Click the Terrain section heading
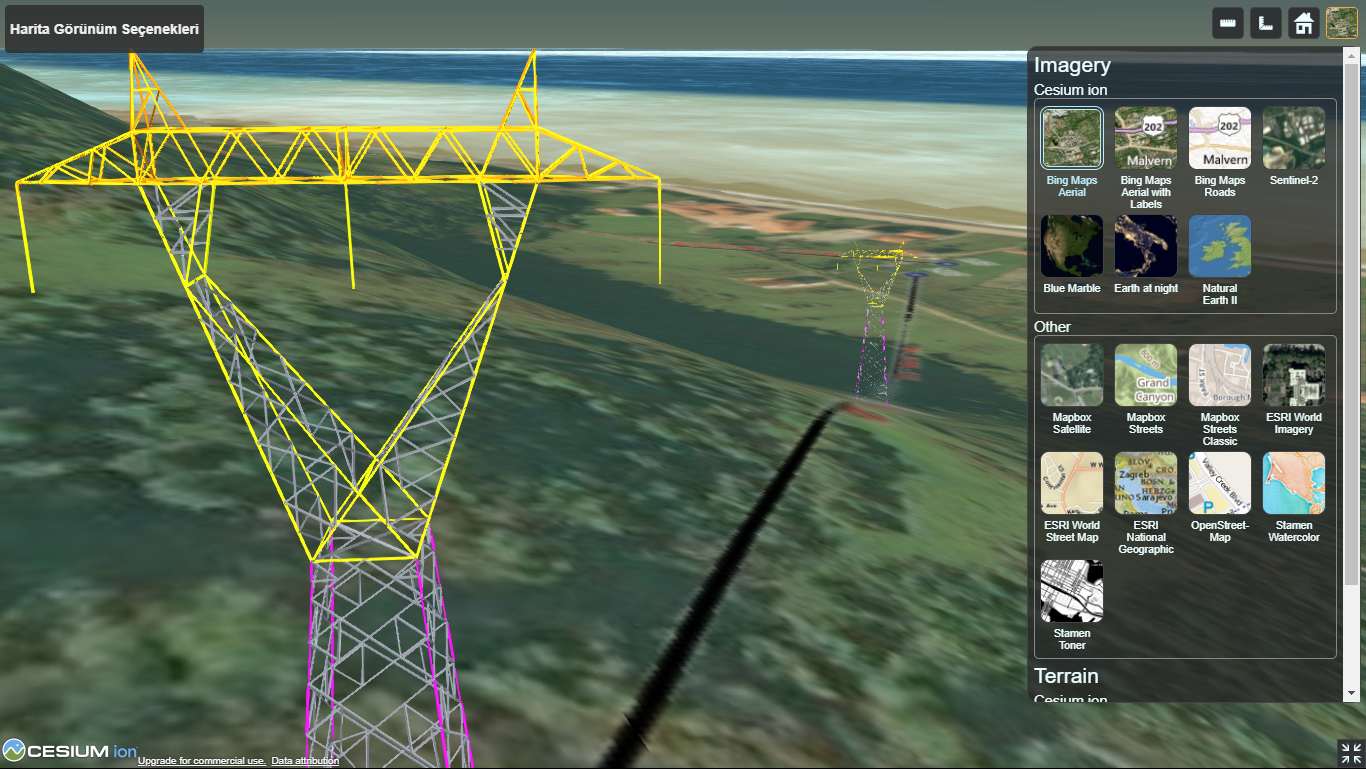Image resolution: width=1366 pixels, height=769 pixels. [1066, 676]
